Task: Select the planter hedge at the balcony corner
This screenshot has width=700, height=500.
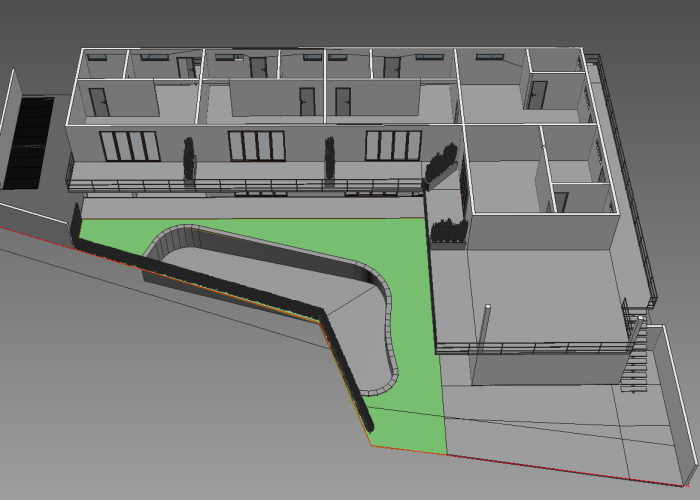Action: click(x=441, y=164)
